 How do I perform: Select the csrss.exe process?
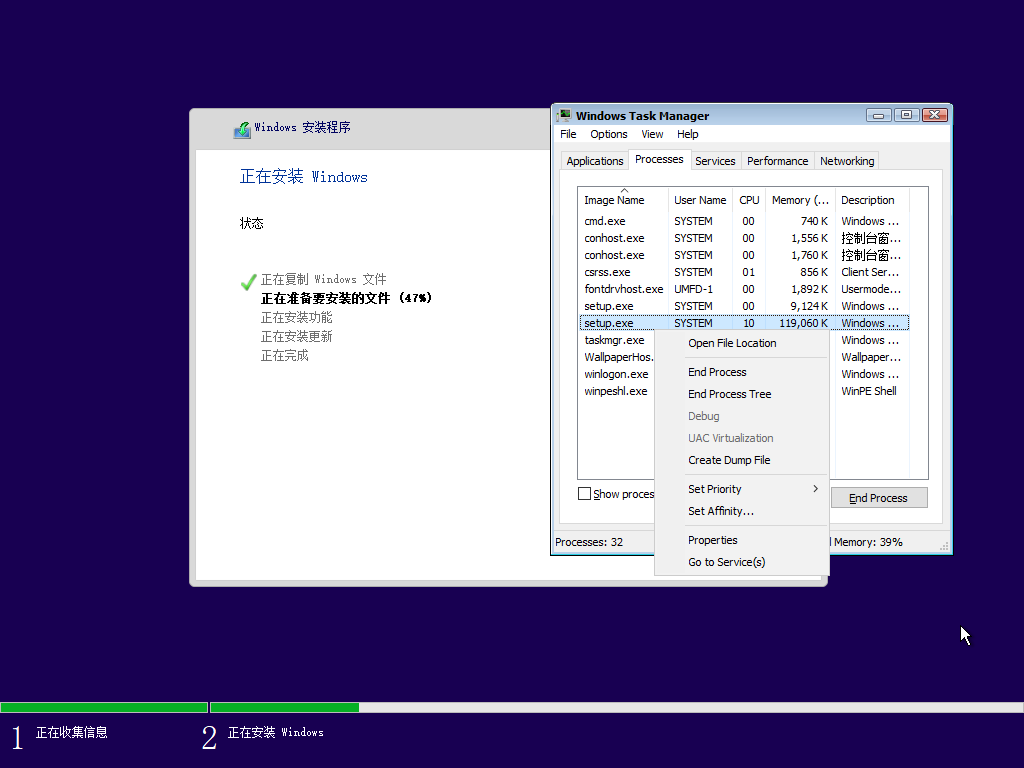[x=744, y=272]
